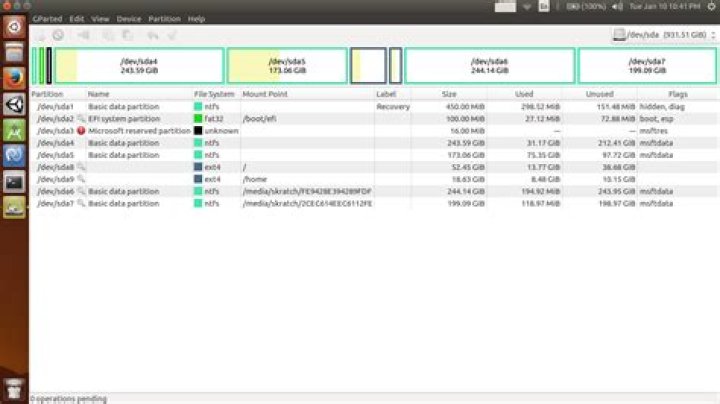This screenshot has height=404, width=720.
Task: Click 'Microsoft reserved partition' name cell
Action: pos(139,131)
